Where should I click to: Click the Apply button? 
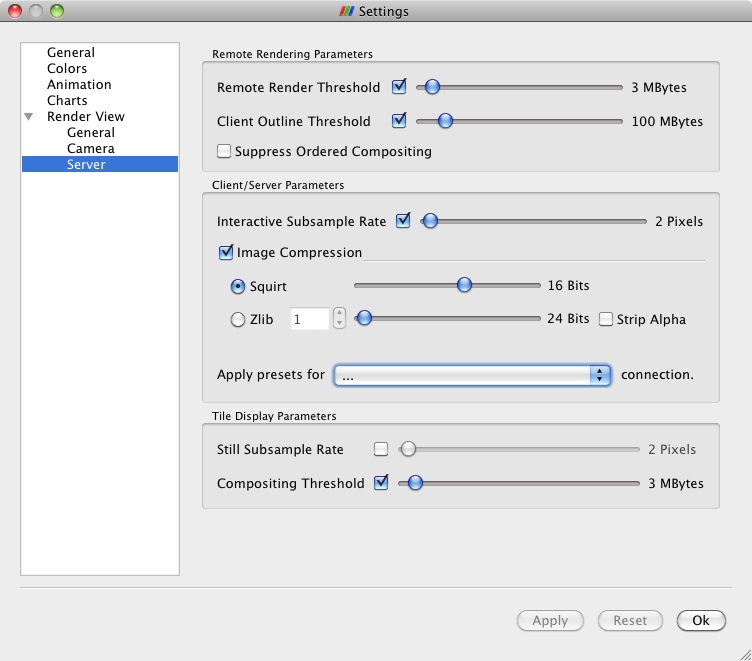point(550,621)
